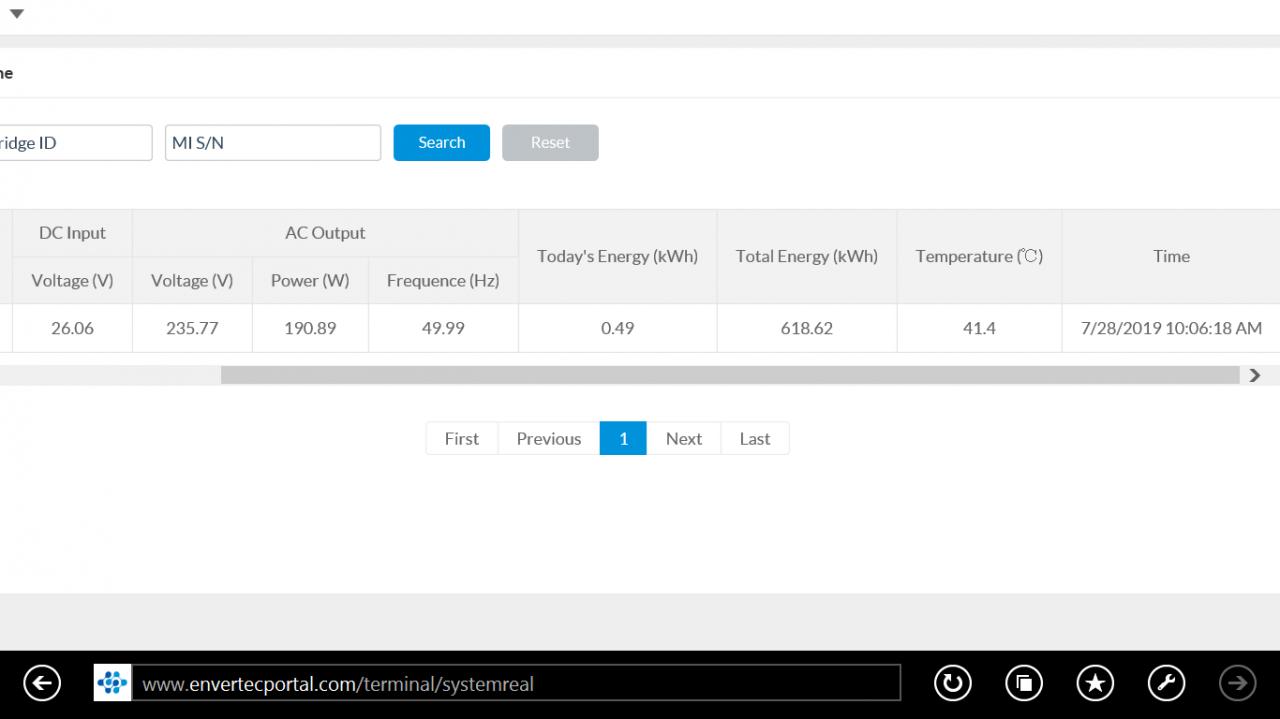This screenshot has width=1280, height=719.
Task: Open page tools wrench icon
Action: (1166, 683)
